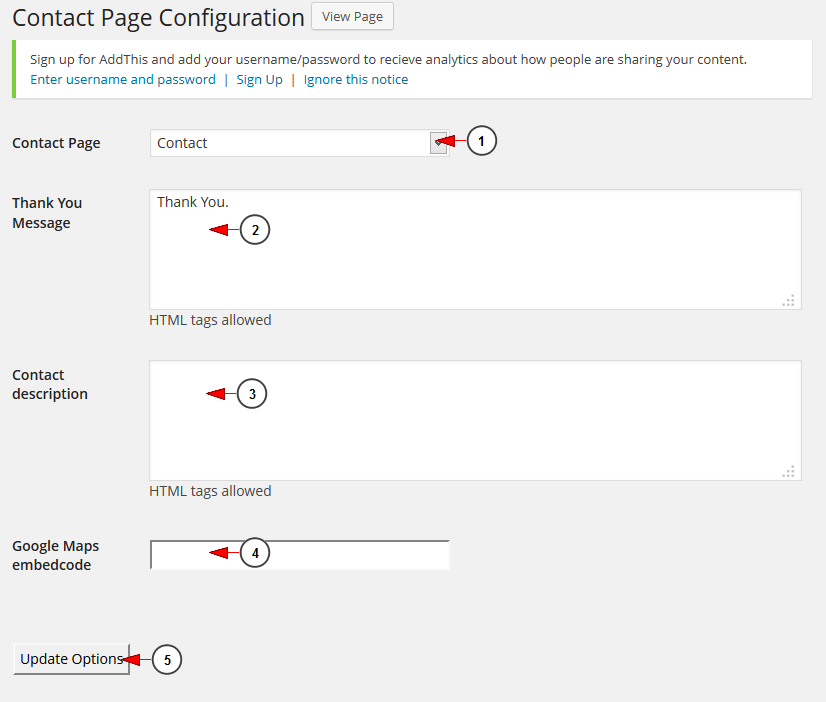Focus the Contact description text area
The height and width of the screenshot is (702, 826).
(x=475, y=420)
